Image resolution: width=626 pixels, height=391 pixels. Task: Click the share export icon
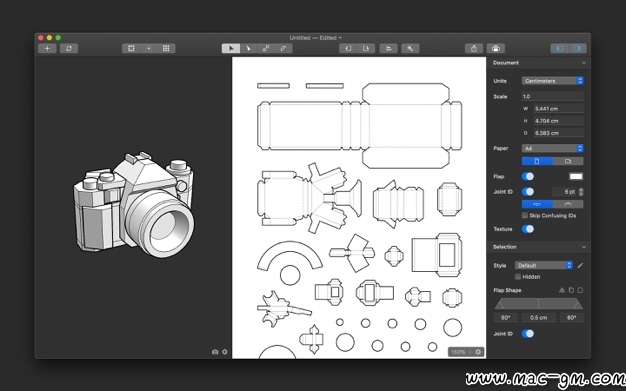click(x=474, y=48)
